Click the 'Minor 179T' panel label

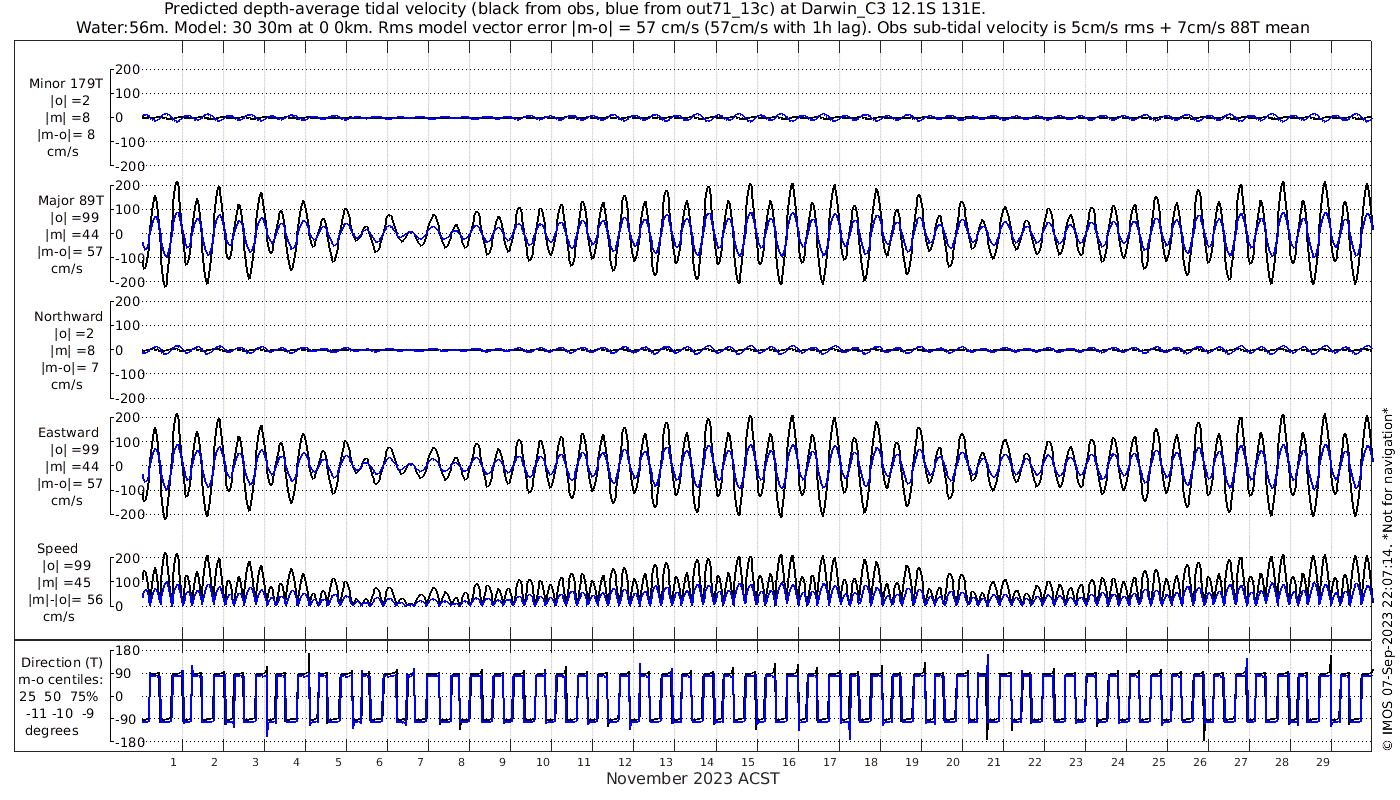pos(65,83)
